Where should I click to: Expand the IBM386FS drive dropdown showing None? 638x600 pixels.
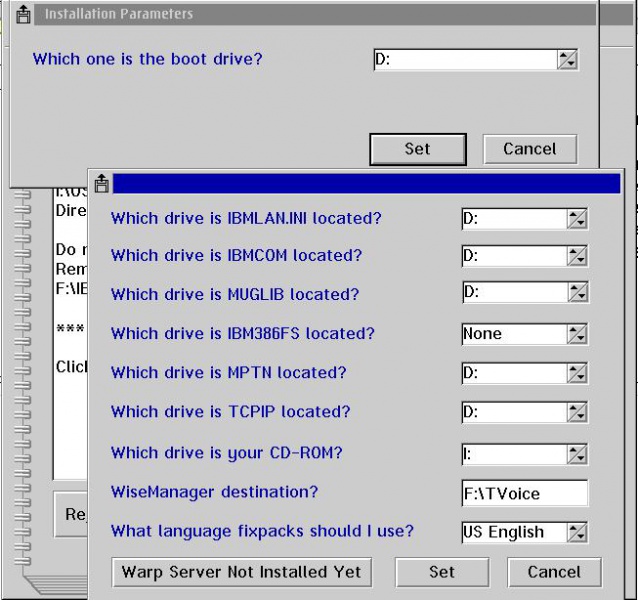coord(577,334)
